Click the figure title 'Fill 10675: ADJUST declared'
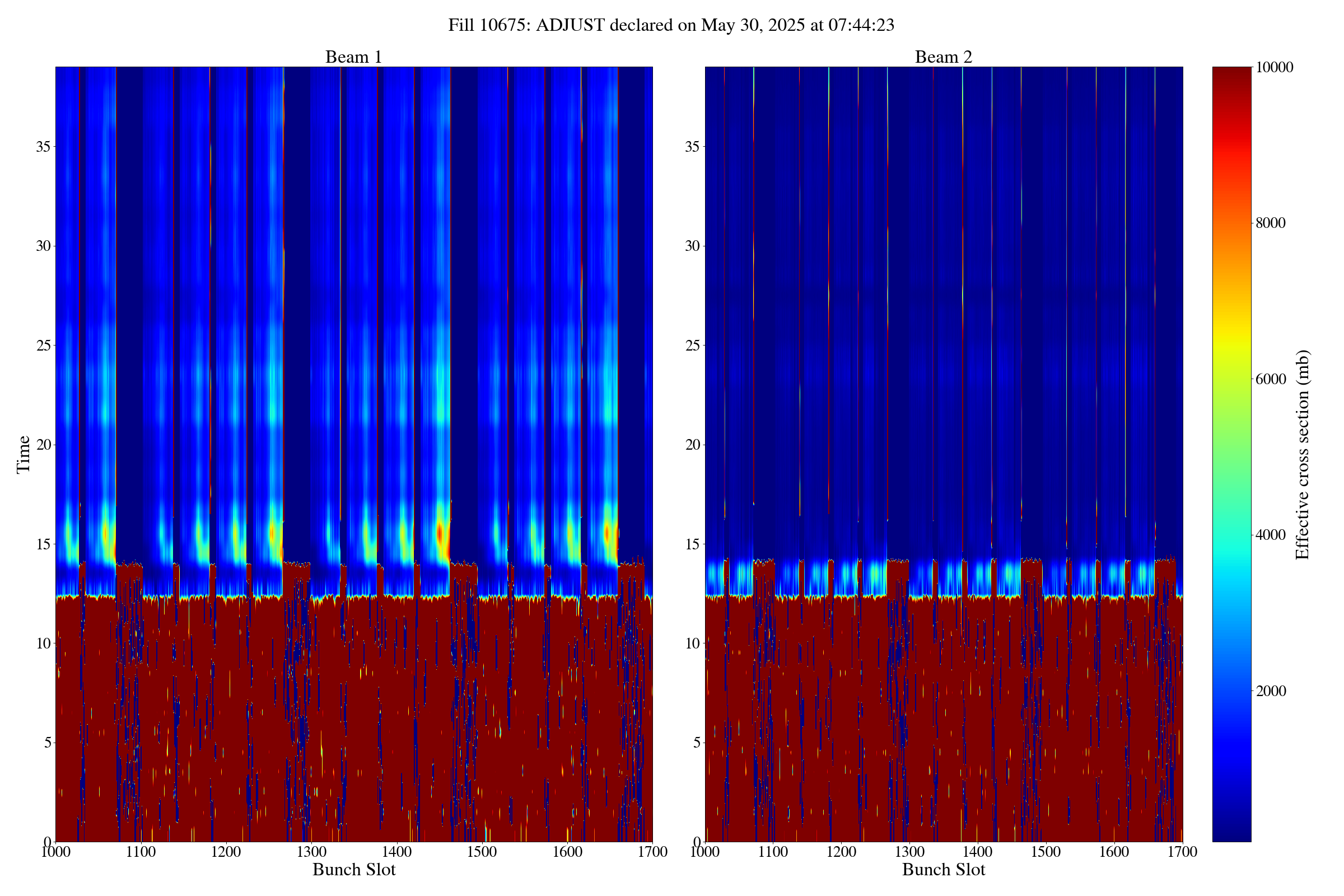 coord(671,25)
